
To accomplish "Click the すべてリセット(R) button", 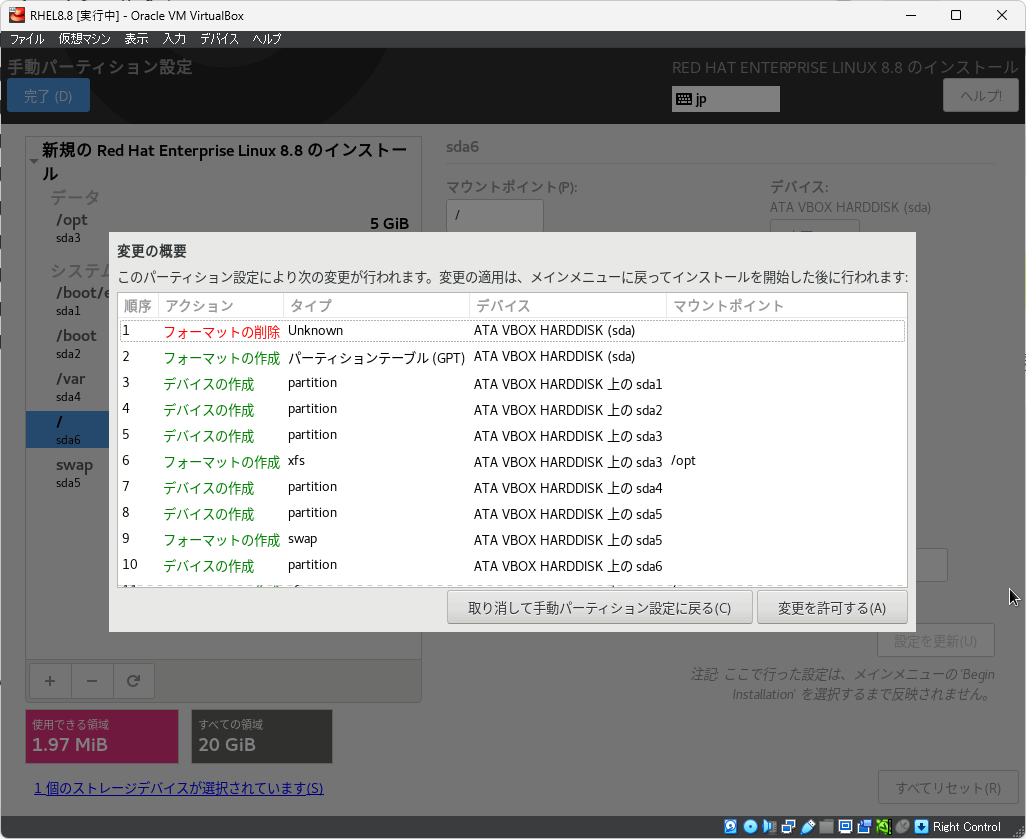I will click(x=948, y=788).
